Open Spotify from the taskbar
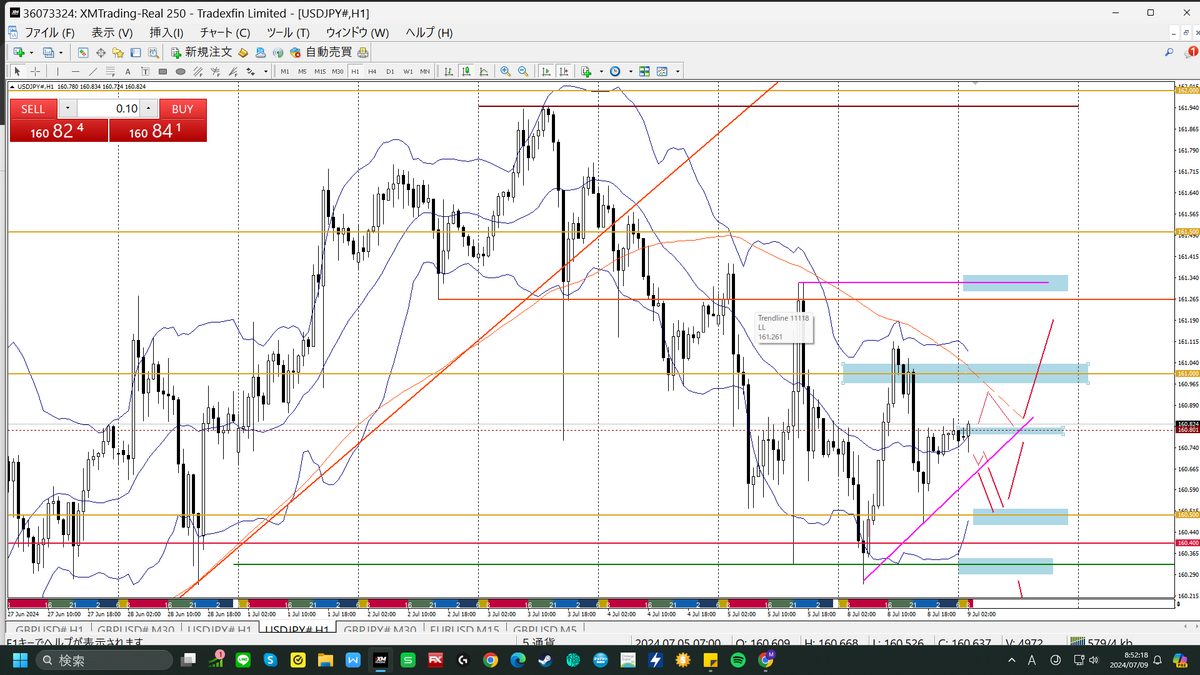The width and height of the screenshot is (1200, 675). pyautogui.click(x=738, y=661)
